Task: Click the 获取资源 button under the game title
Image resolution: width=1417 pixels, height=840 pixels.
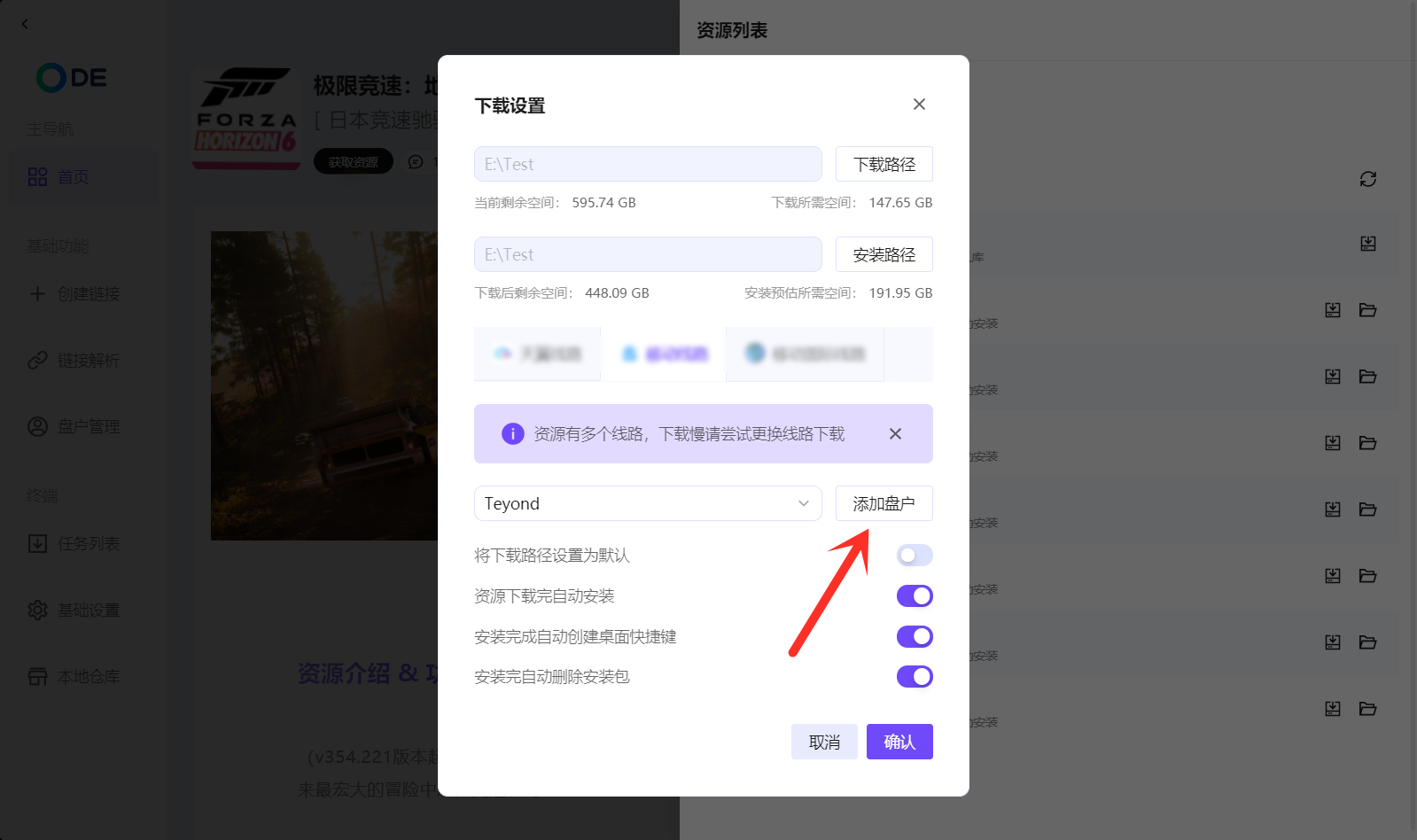Action: (x=353, y=162)
